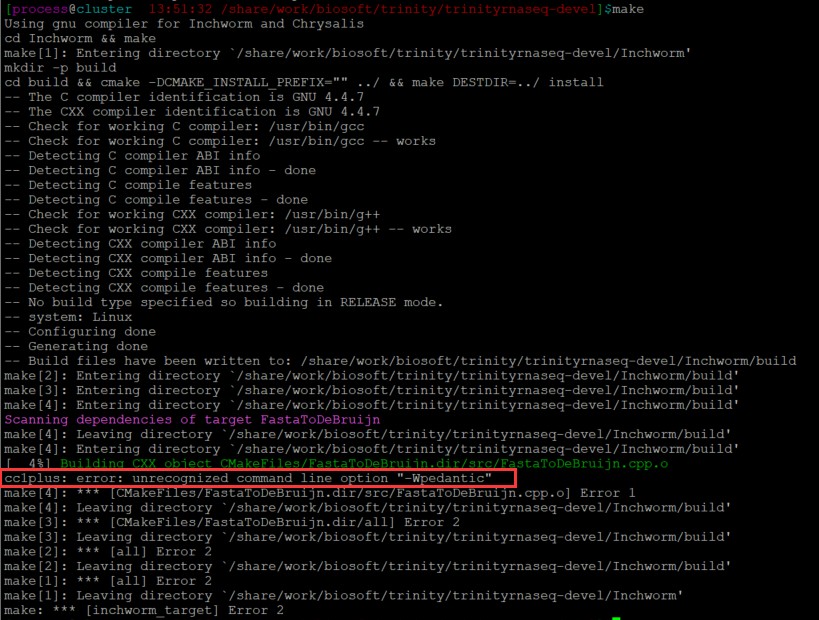This screenshot has height=620, width=819.
Task: Click the 'make[1]: Entering directory' line
Action: 347,53
